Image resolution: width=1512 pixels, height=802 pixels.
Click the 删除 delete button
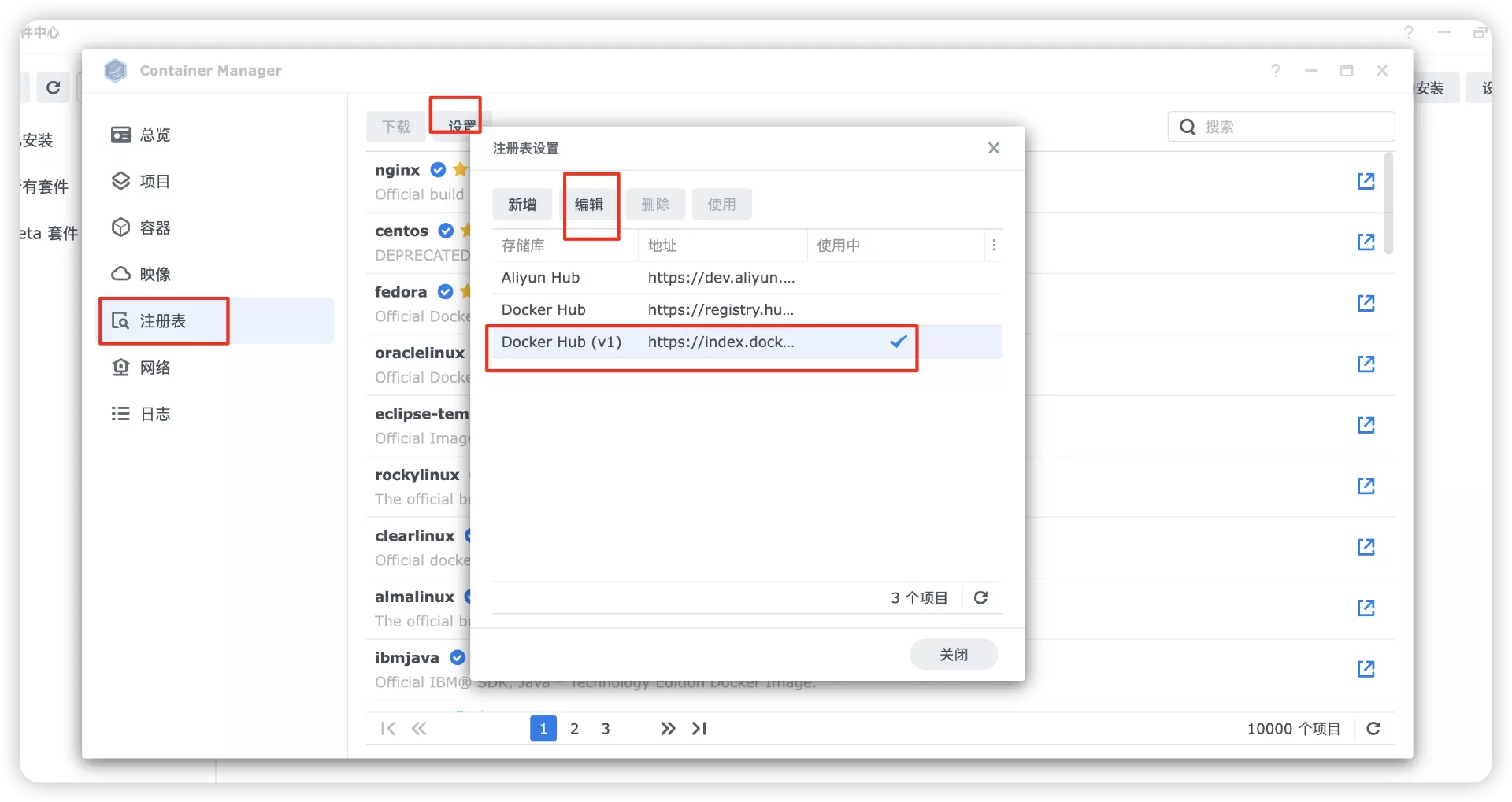655,204
